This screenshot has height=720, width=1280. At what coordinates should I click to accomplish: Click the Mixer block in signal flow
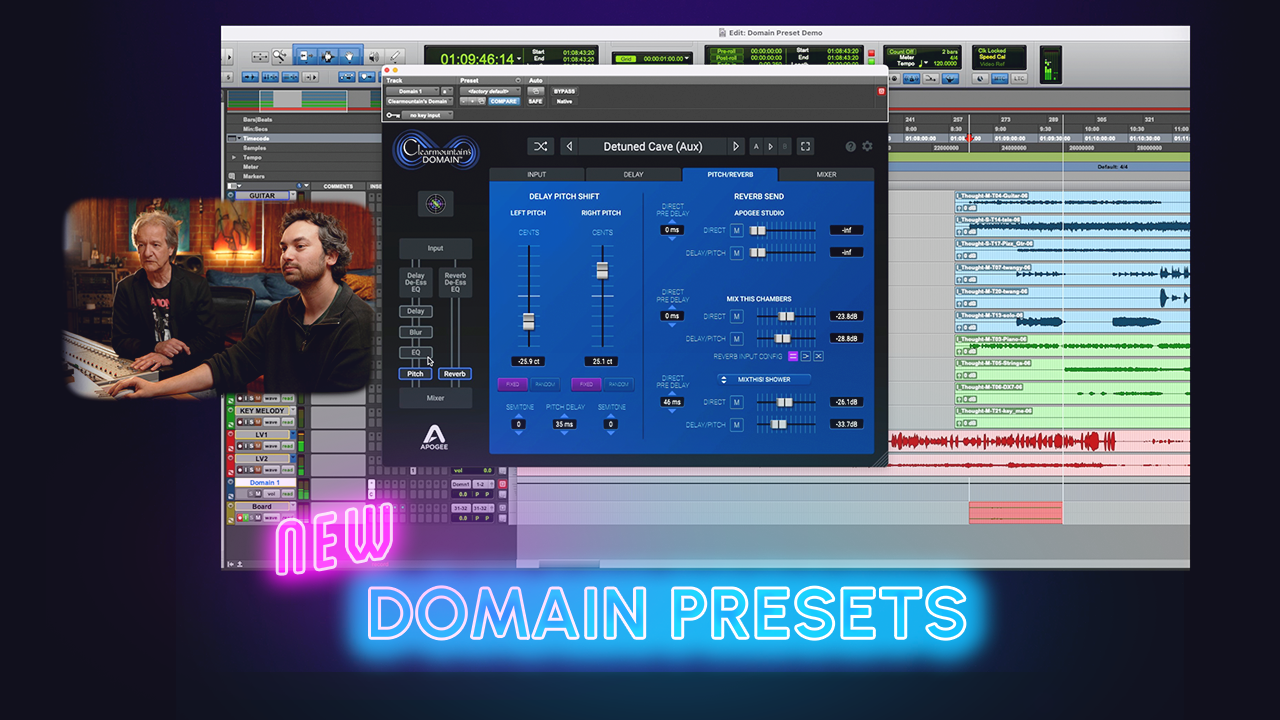point(435,398)
